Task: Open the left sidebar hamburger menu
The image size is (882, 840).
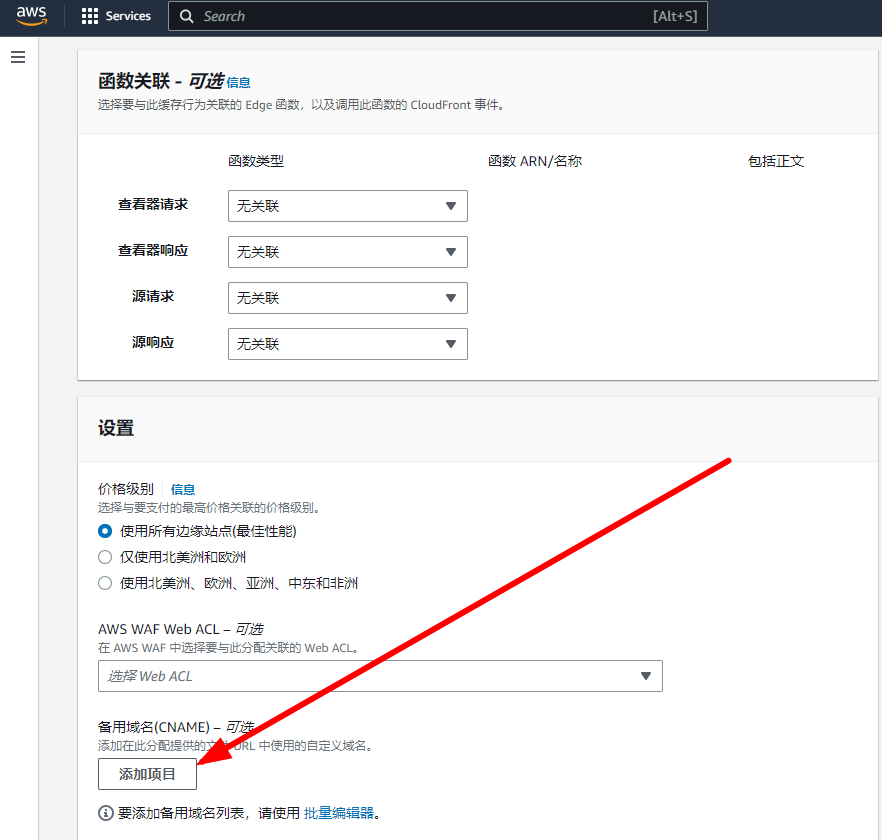Action: [x=18, y=57]
